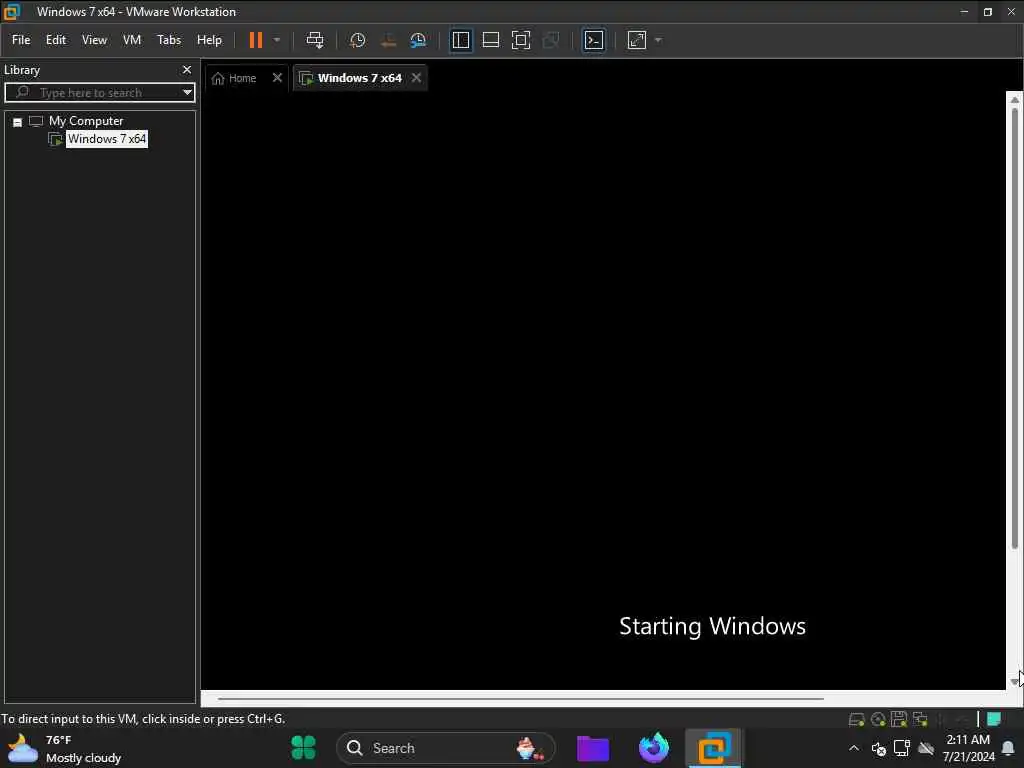
Task: Open the Edit menu
Action: [x=56, y=40]
